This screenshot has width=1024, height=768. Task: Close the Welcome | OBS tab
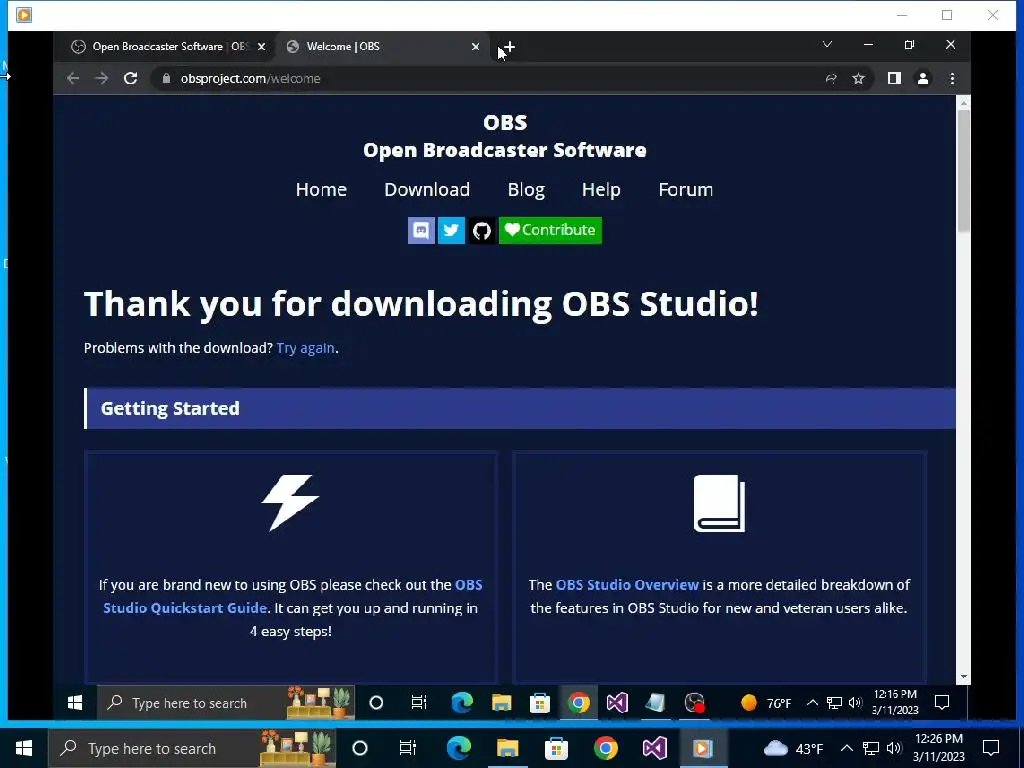point(475,46)
